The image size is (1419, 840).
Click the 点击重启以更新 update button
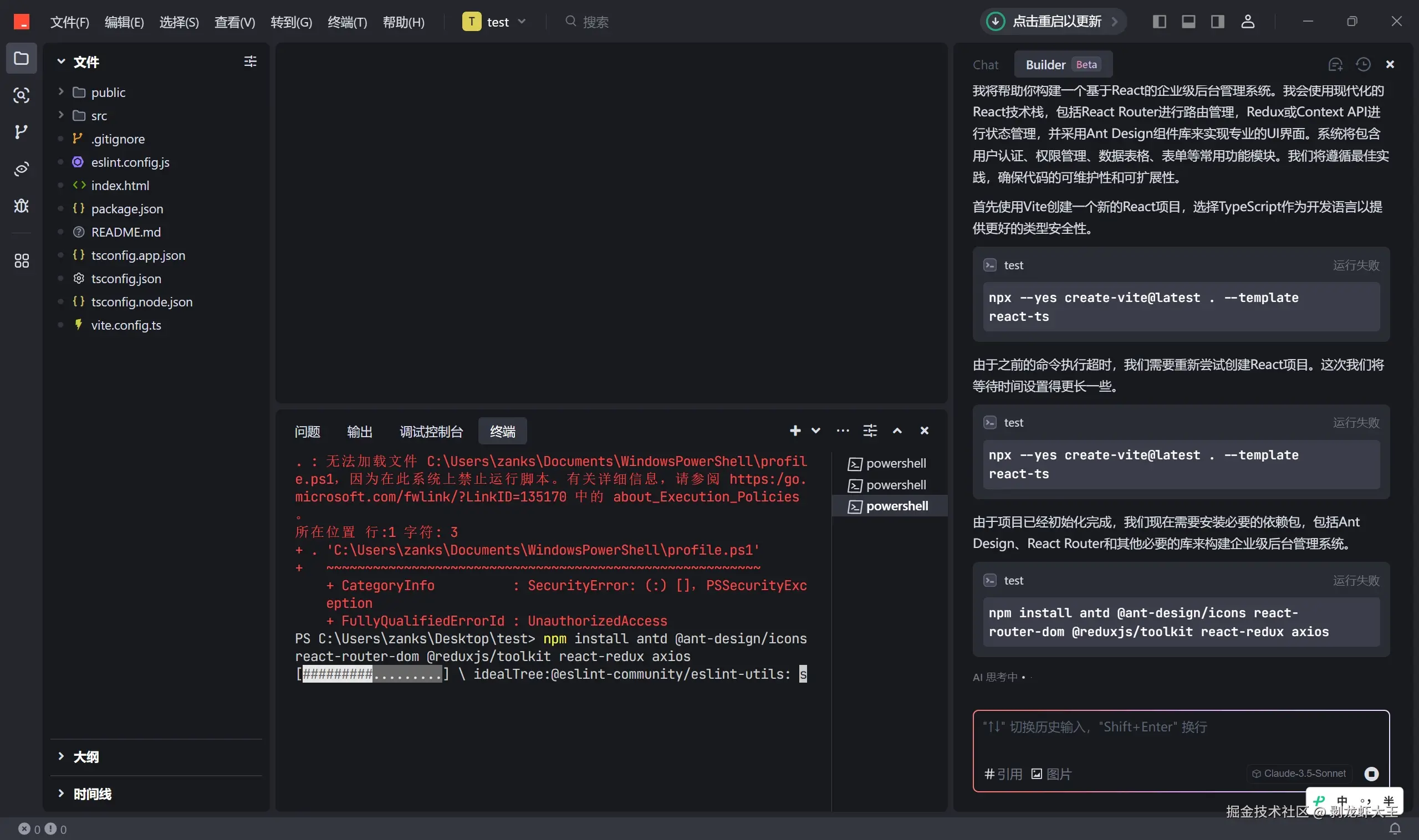tap(1053, 22)
